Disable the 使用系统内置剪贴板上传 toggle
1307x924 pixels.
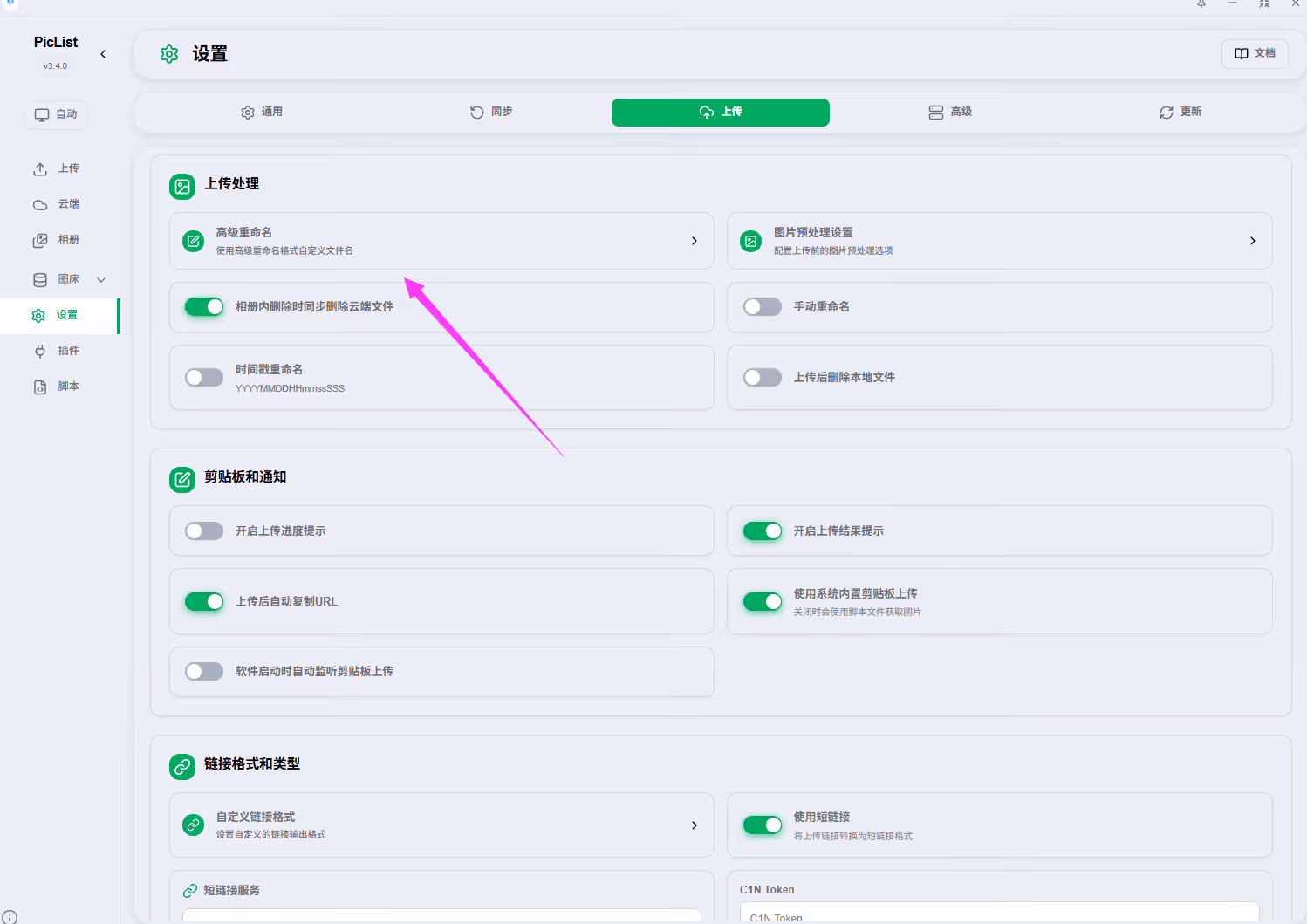click(x=763, y=602)
